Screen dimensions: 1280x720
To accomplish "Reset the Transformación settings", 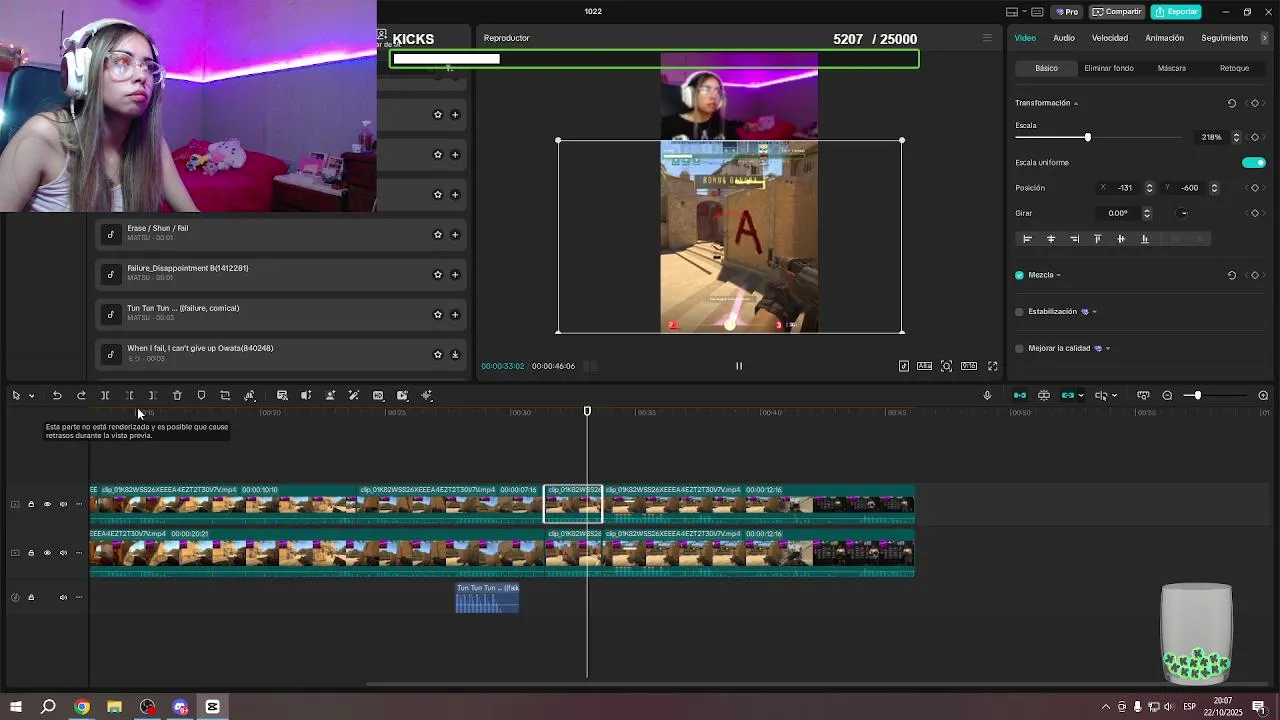I will coord(1232,103).
